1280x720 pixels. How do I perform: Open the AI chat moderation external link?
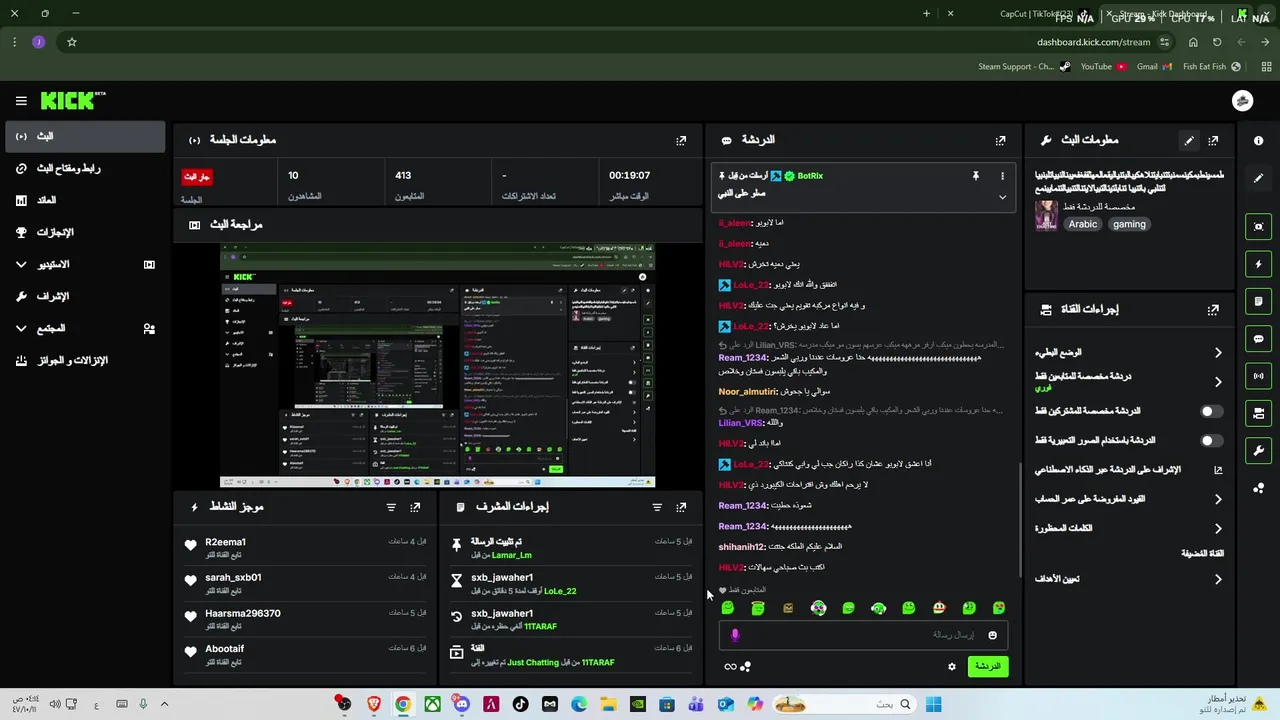tap(1218, 470)
